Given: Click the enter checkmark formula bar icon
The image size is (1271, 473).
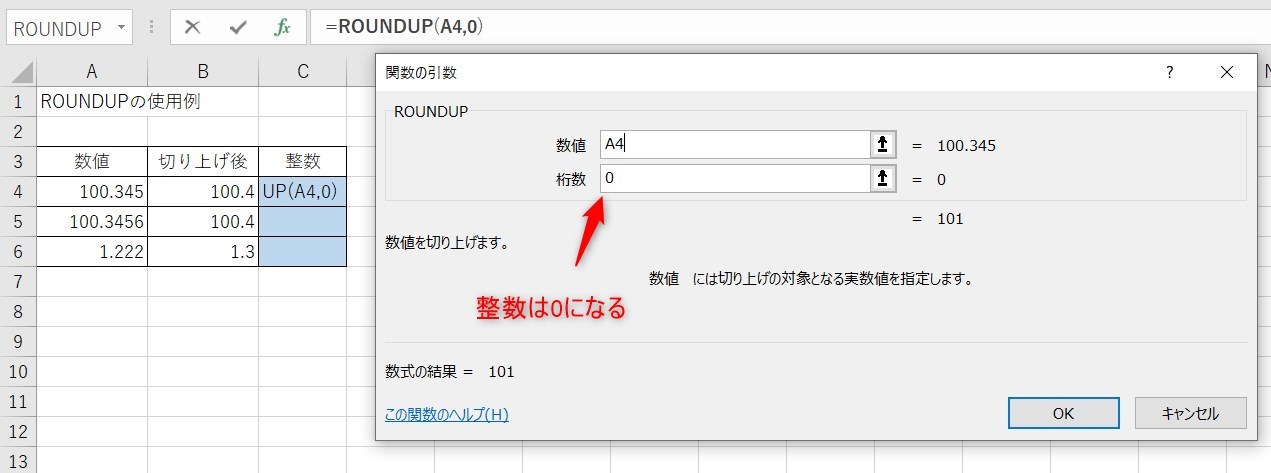Looking at the screenshot, I should click(238, 27).
